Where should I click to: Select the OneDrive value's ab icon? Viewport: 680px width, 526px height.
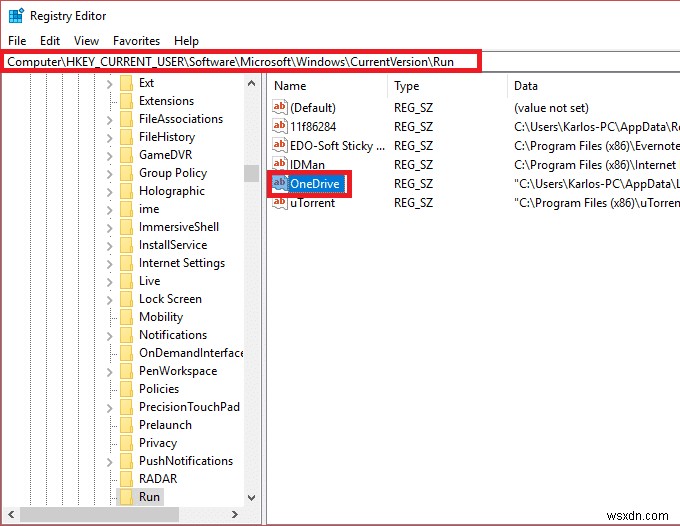tap(280, 183)
